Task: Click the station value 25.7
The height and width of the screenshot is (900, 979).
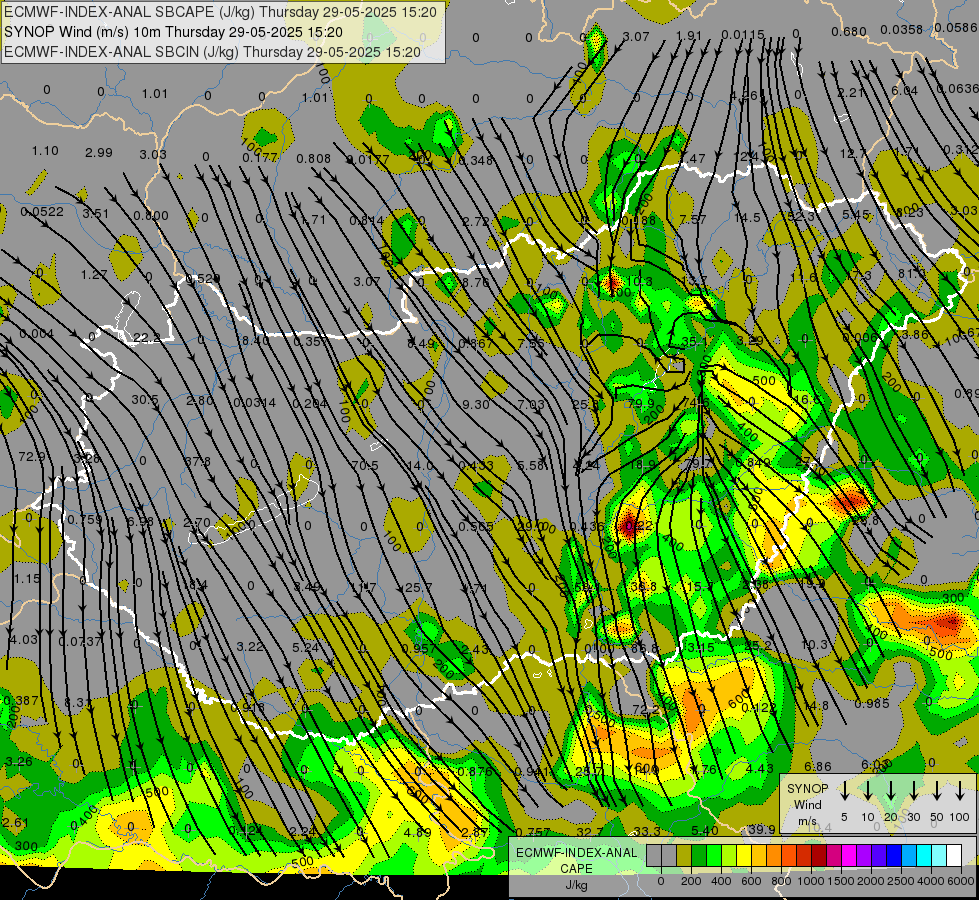Action: point(419,588)
